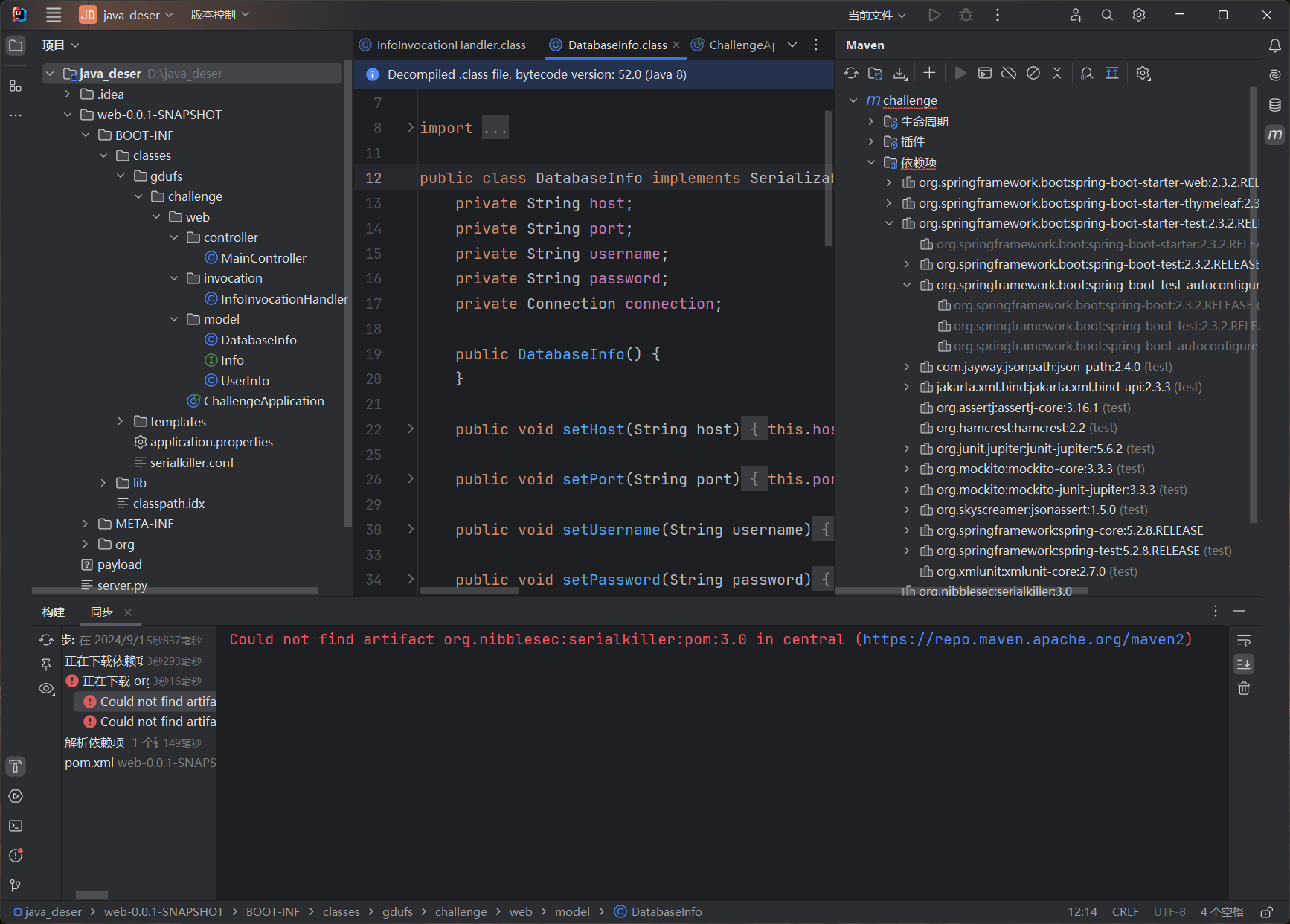Expand the 生命周期 node in Maven
Image resolution: width=1290 pixels, height=924 pixels.
(871, 121)
